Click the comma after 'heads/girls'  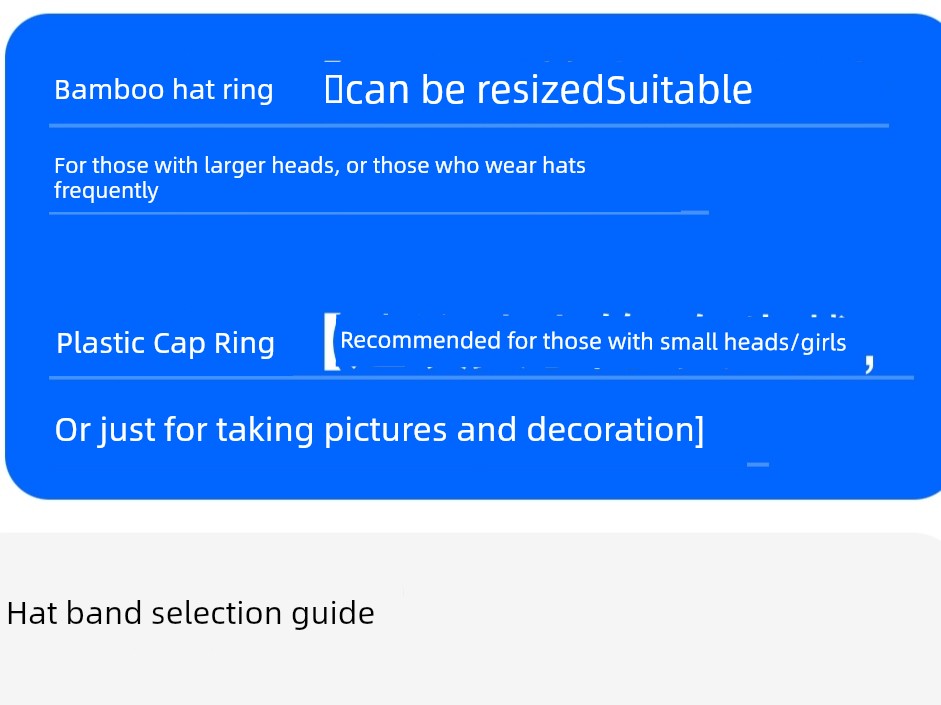869,362
